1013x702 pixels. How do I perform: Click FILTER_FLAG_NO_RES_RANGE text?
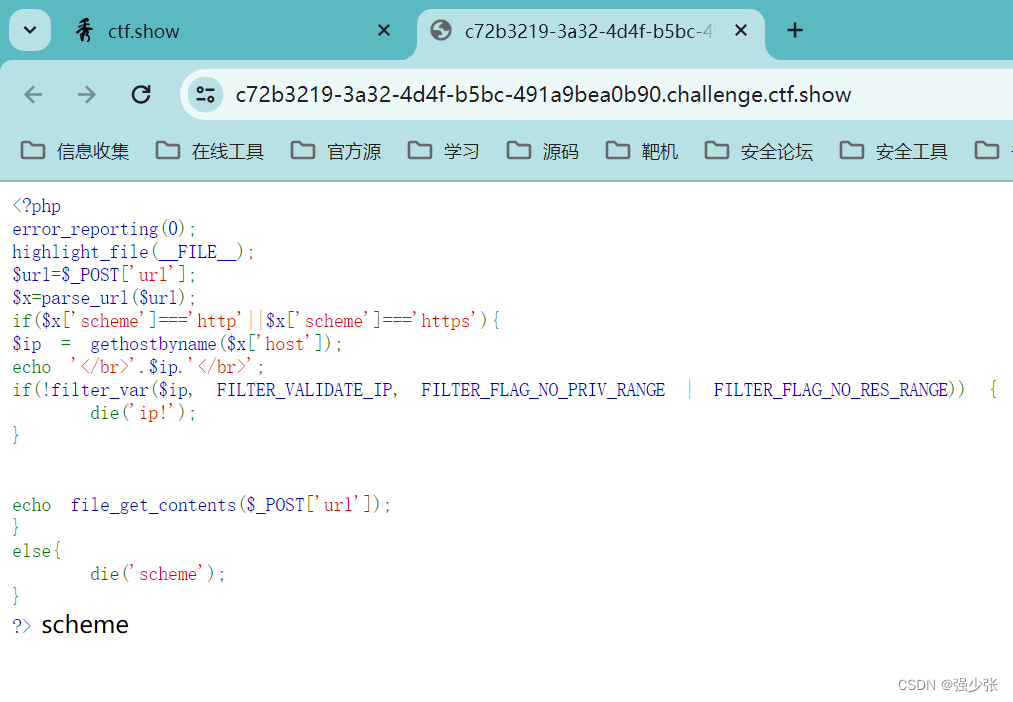pyautogui.click(x=830, y=390)
